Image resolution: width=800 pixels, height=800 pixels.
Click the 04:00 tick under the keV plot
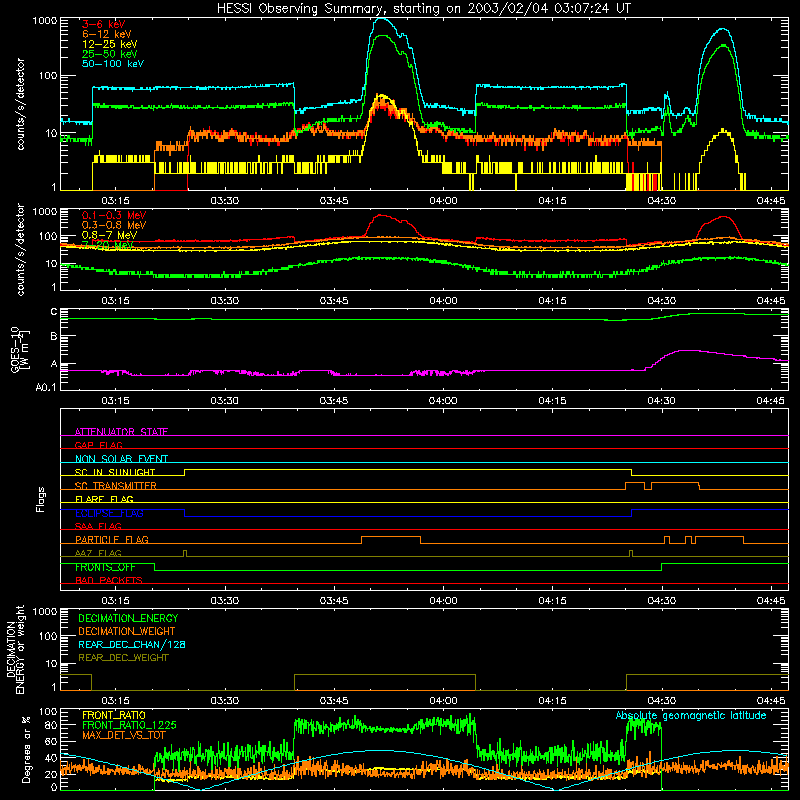pyautogui.click(x=443, y=201)
